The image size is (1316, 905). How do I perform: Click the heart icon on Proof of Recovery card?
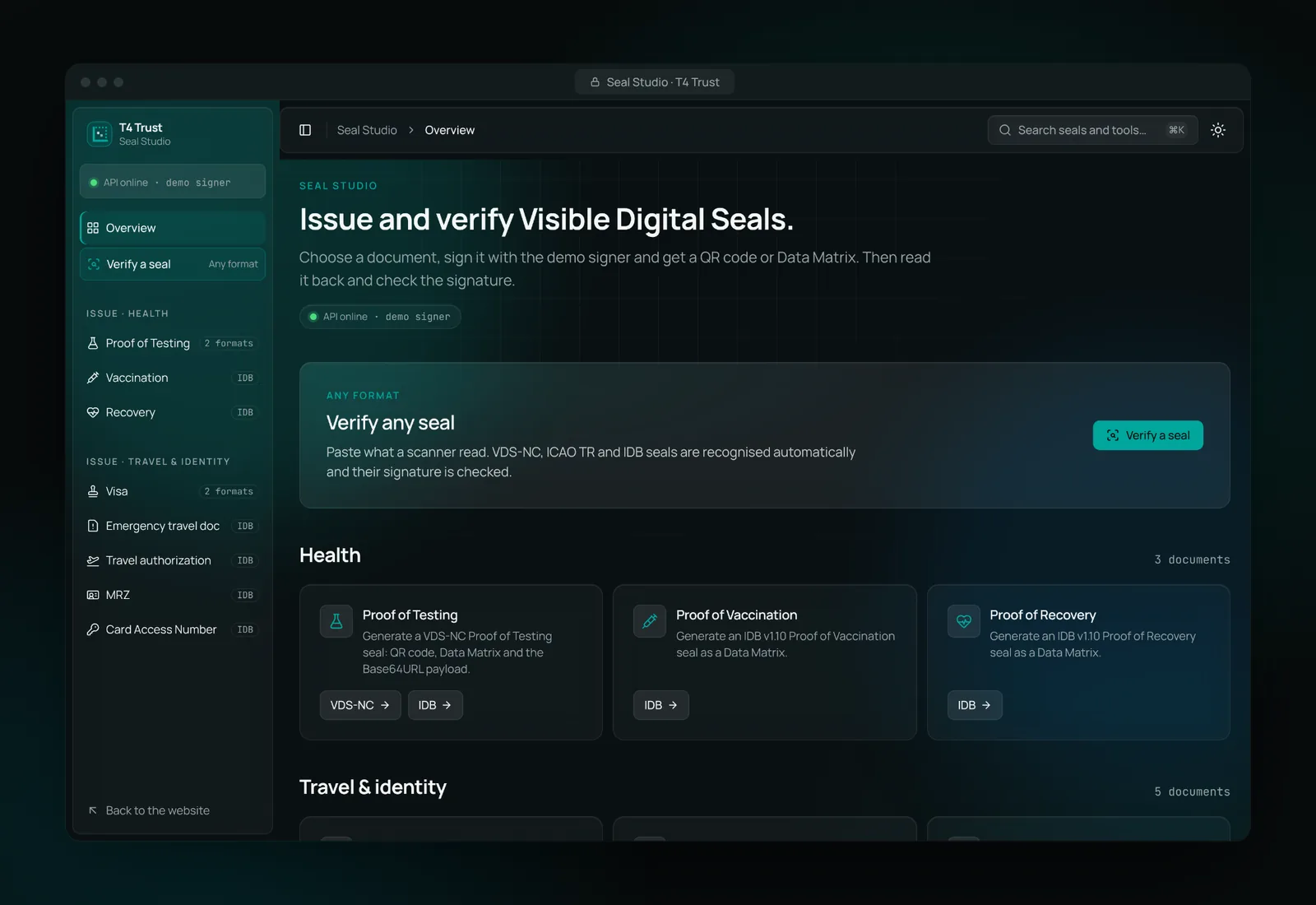point(964,621)
